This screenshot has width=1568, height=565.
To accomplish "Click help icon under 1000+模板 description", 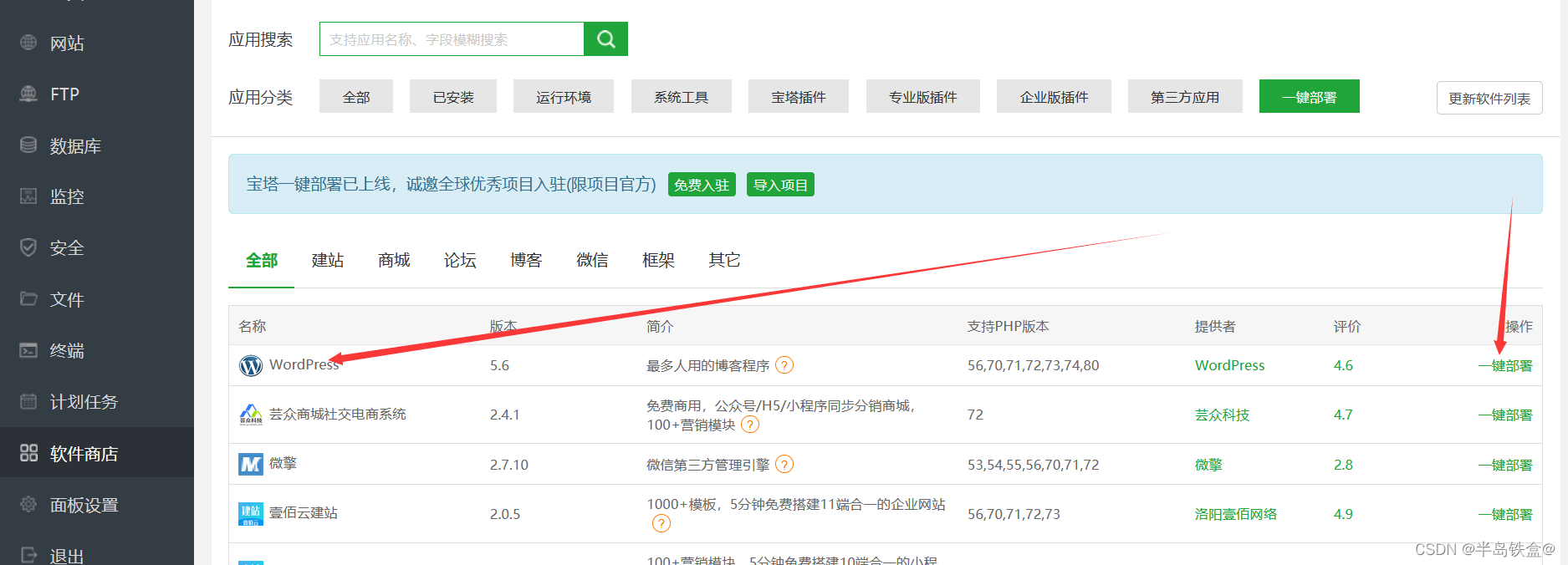I will click(x=661, y=523).
